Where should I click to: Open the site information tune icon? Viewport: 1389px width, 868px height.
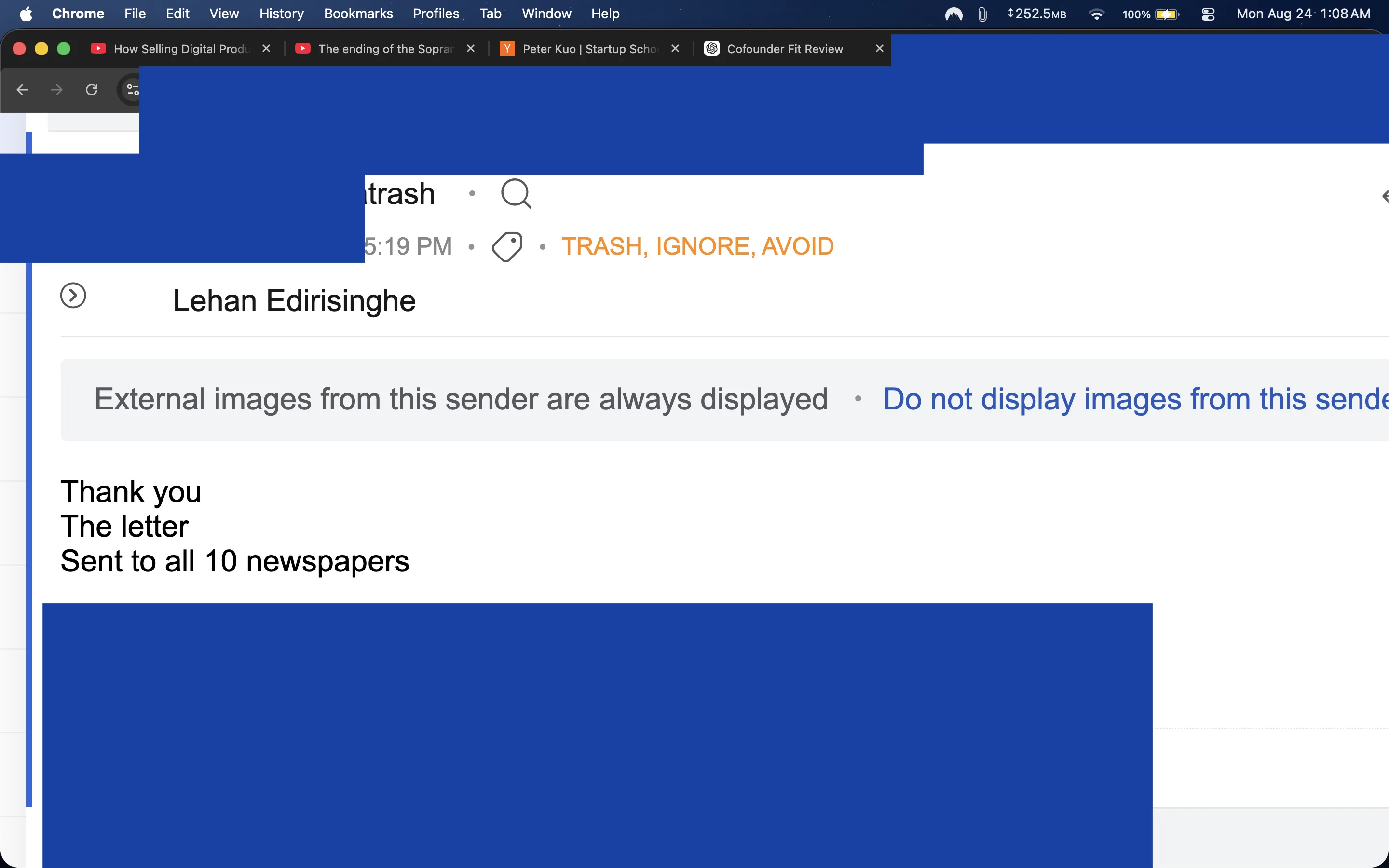point(132,90)
